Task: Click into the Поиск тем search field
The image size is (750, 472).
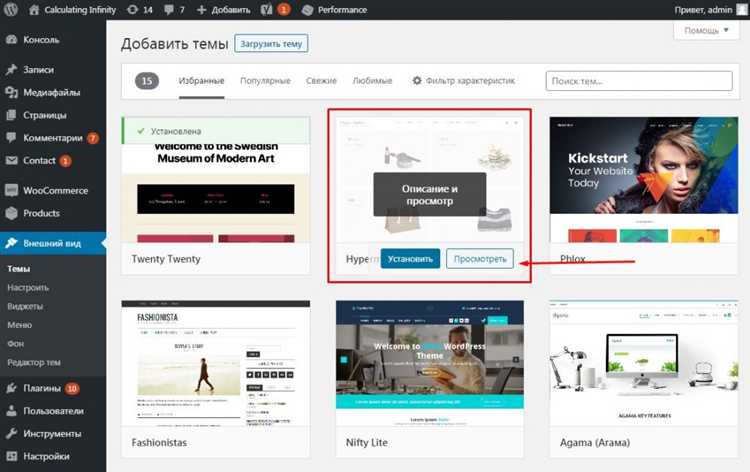Action: [639, 81]
